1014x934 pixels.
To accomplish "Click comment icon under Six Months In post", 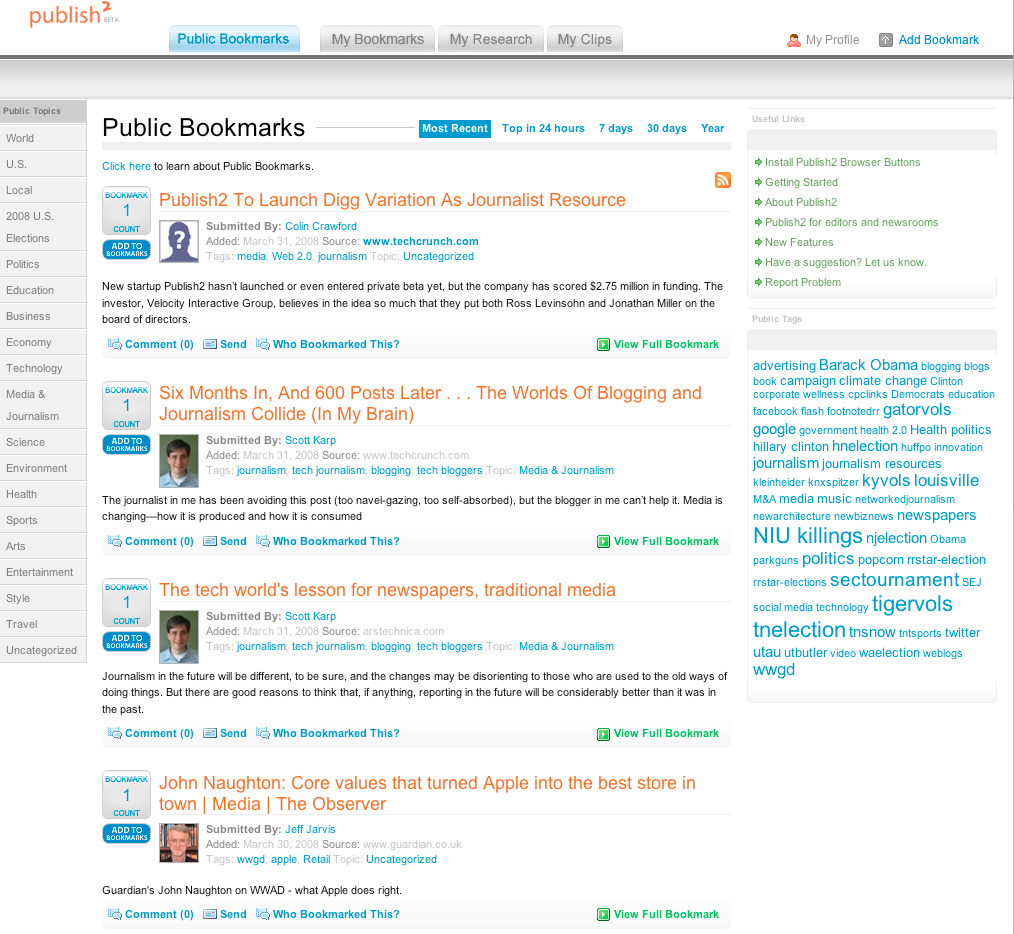I will click(114, 541).
